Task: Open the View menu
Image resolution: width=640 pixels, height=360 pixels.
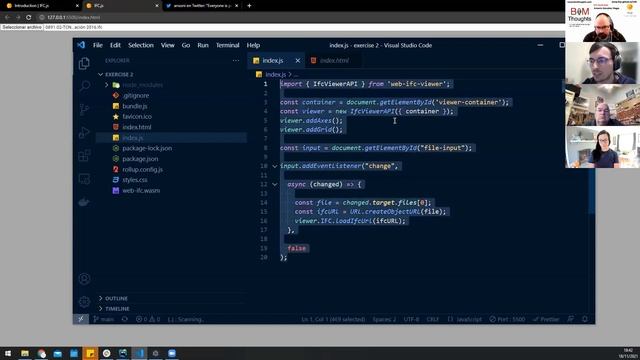Action: click(167, 45)
